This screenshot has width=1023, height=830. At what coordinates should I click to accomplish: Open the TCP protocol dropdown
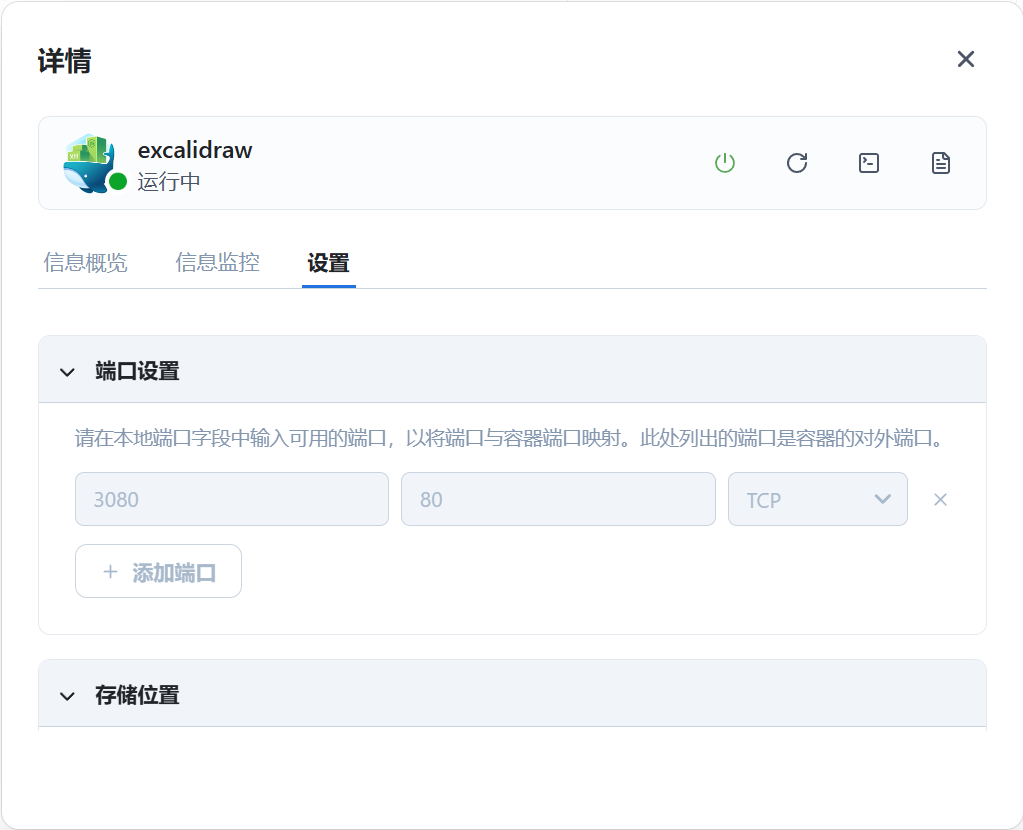817,499
